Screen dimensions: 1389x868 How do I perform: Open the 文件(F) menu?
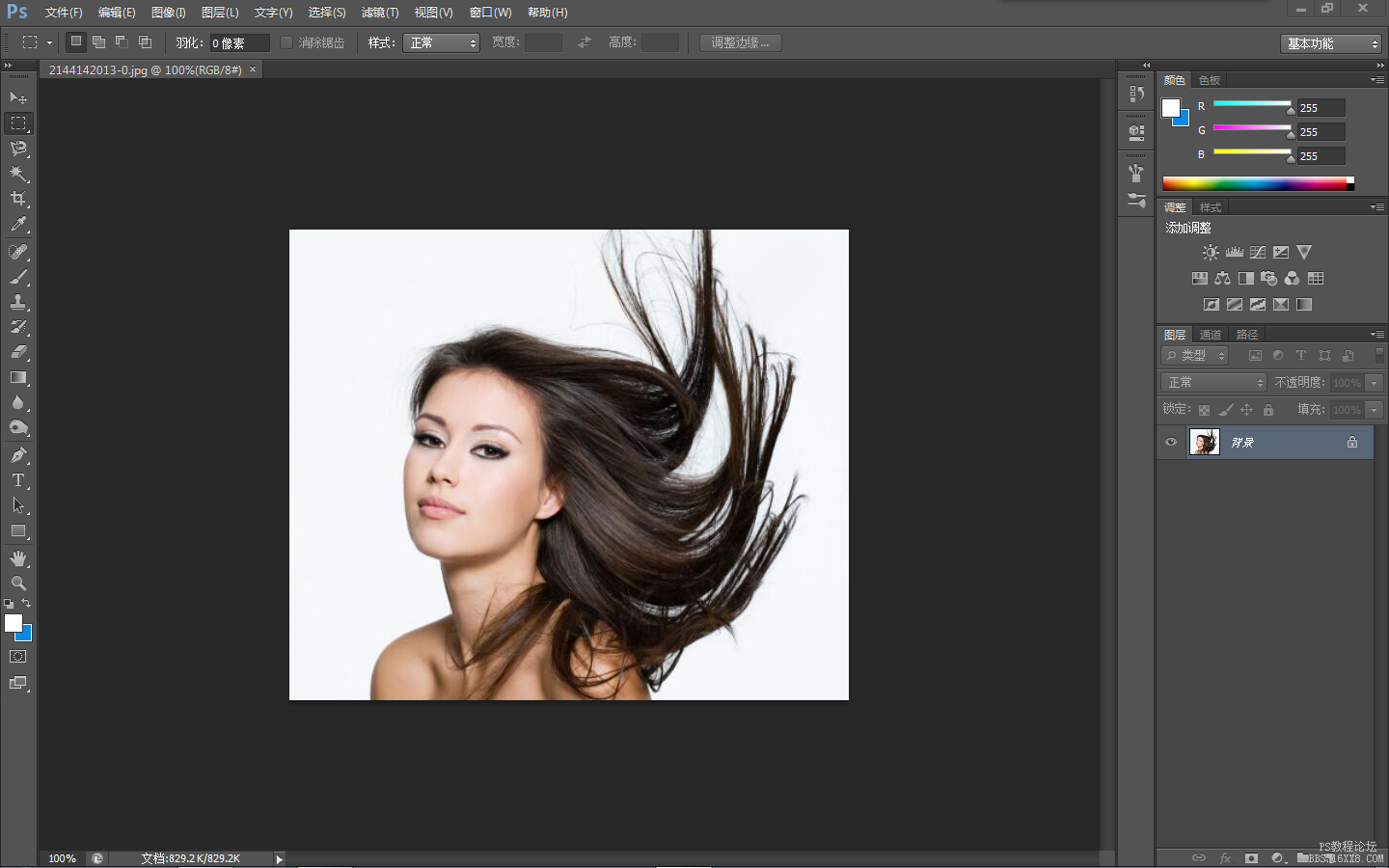click(x=64, y=13)
